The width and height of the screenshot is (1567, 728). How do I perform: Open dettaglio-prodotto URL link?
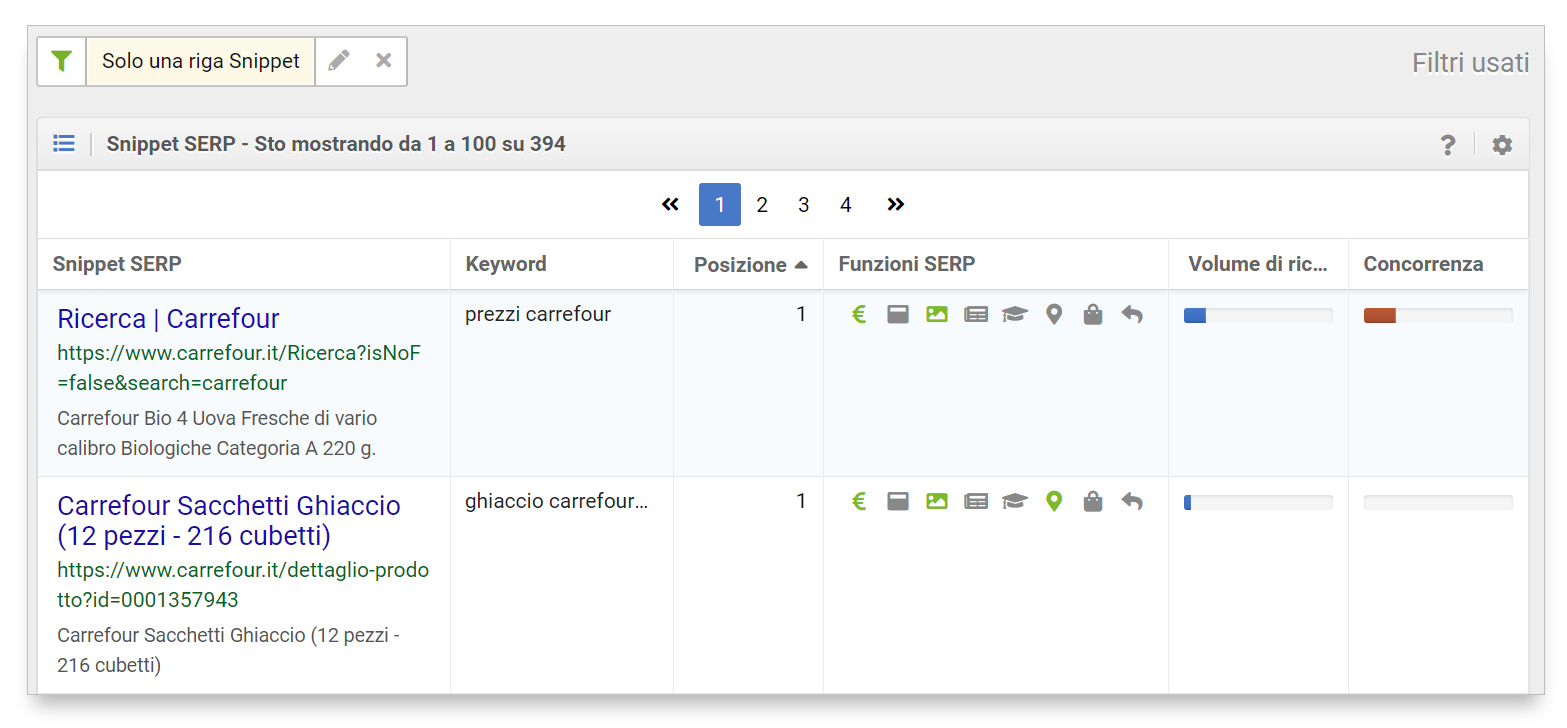pyautogui.click(x=243, y=585)
